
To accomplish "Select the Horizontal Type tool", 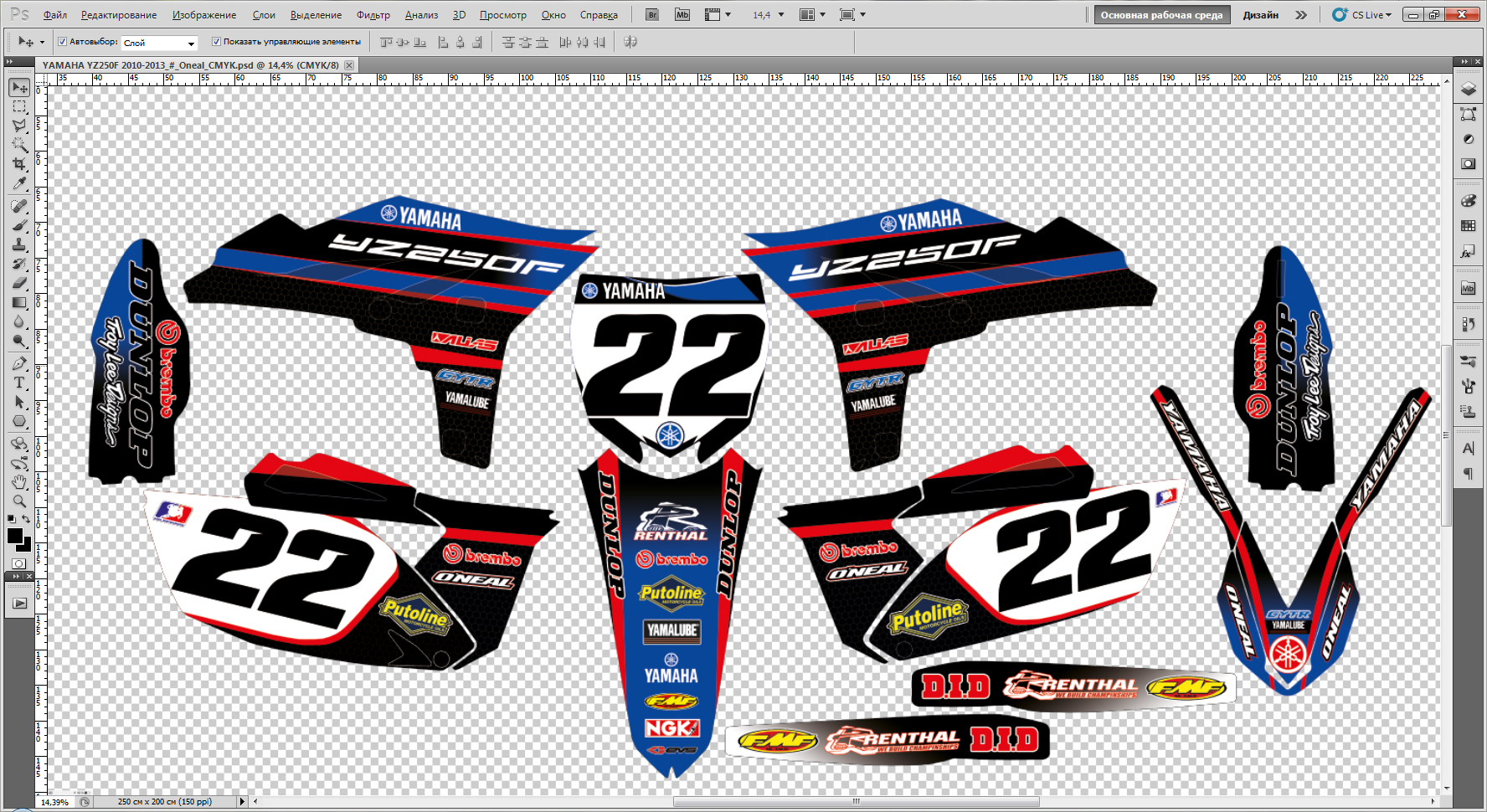I will [19, 383].
